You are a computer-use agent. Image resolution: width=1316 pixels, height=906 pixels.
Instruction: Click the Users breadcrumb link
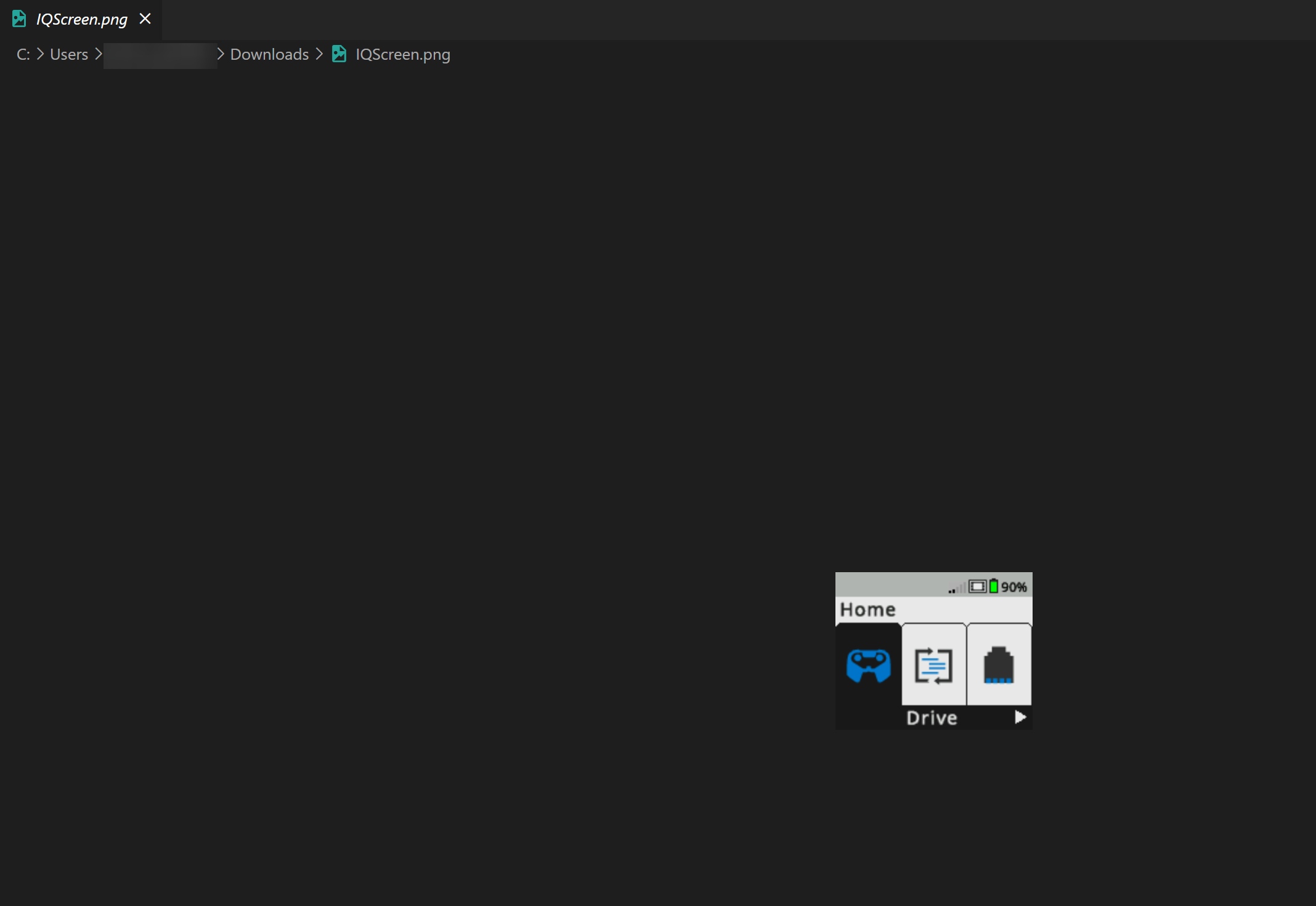click(68, 54)
